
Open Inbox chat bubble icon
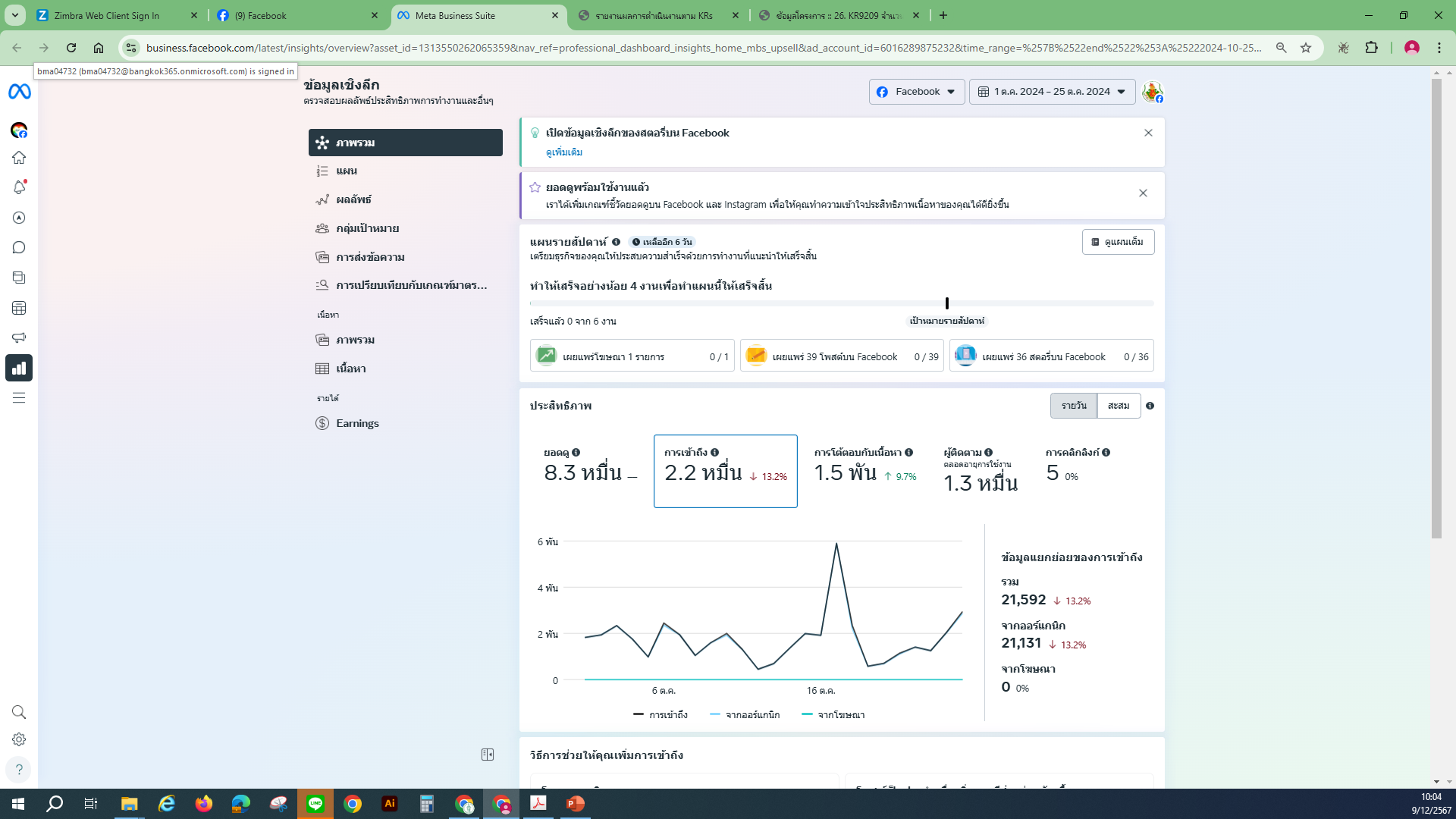[19, 248]
